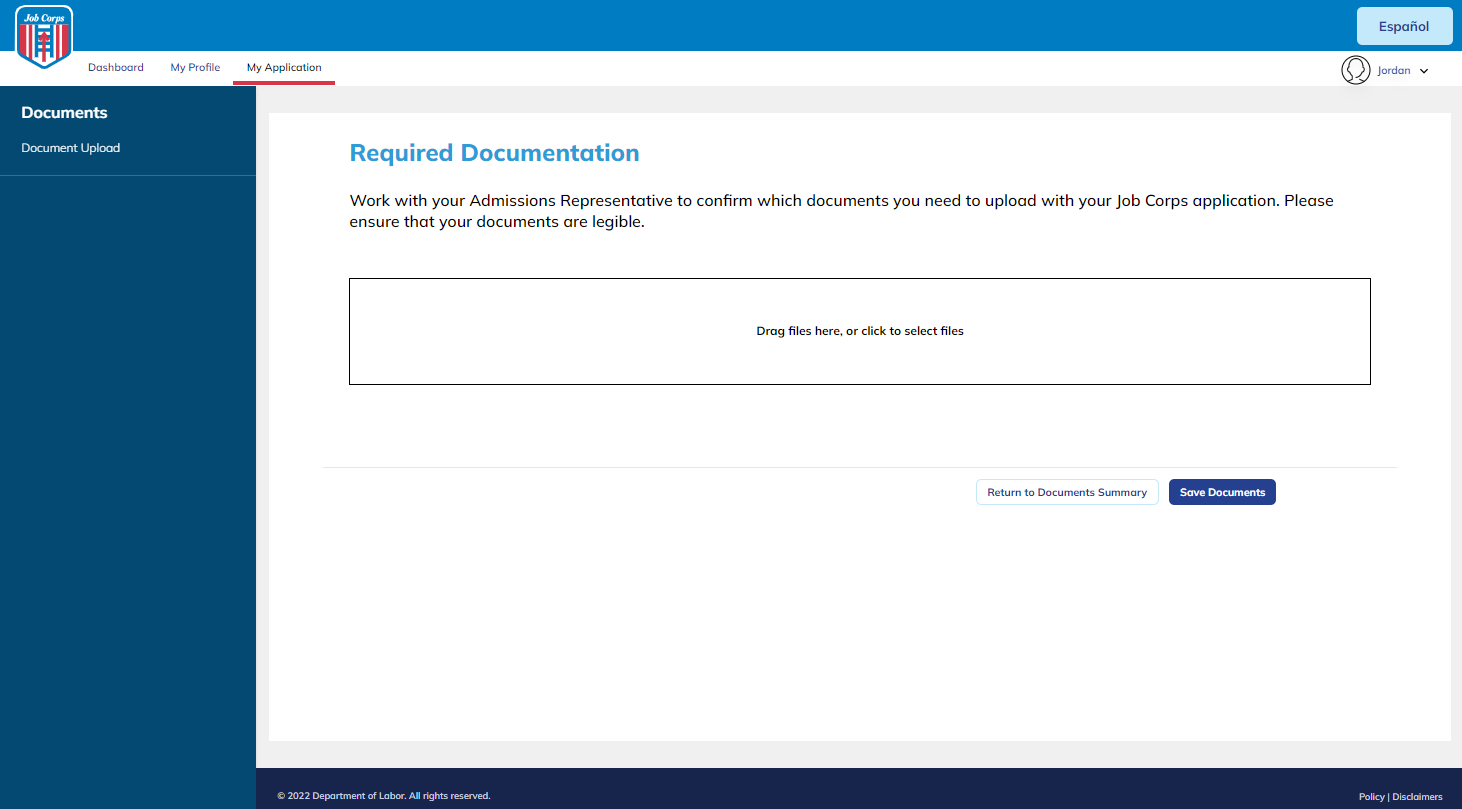Click the Required Documentation heading

click(x=494, y=153)
